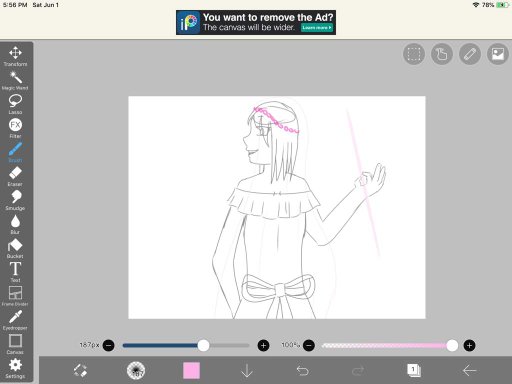This screenshot has width=512, height=384.
Task: Toggle brush and eraser switch icon
Action: [x=80, y=370]
